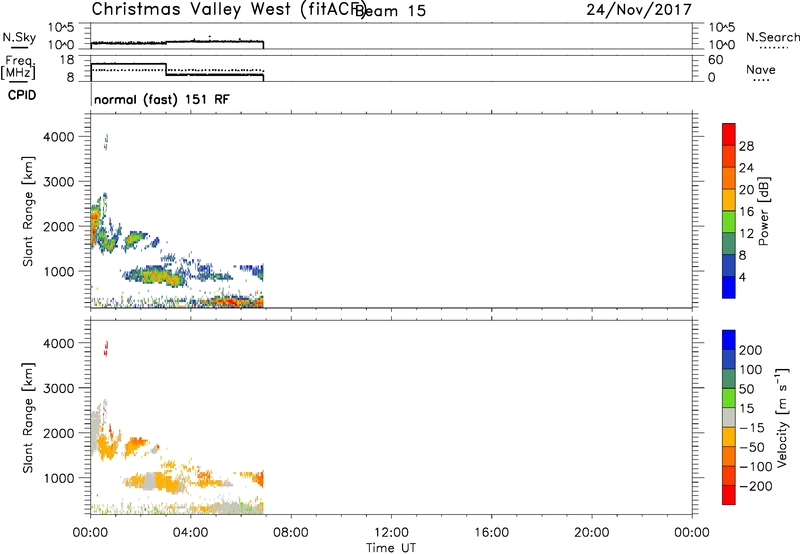The image size is (800, 554).
Task: Click the 'Beam 15' label
Action: point(390,11)
